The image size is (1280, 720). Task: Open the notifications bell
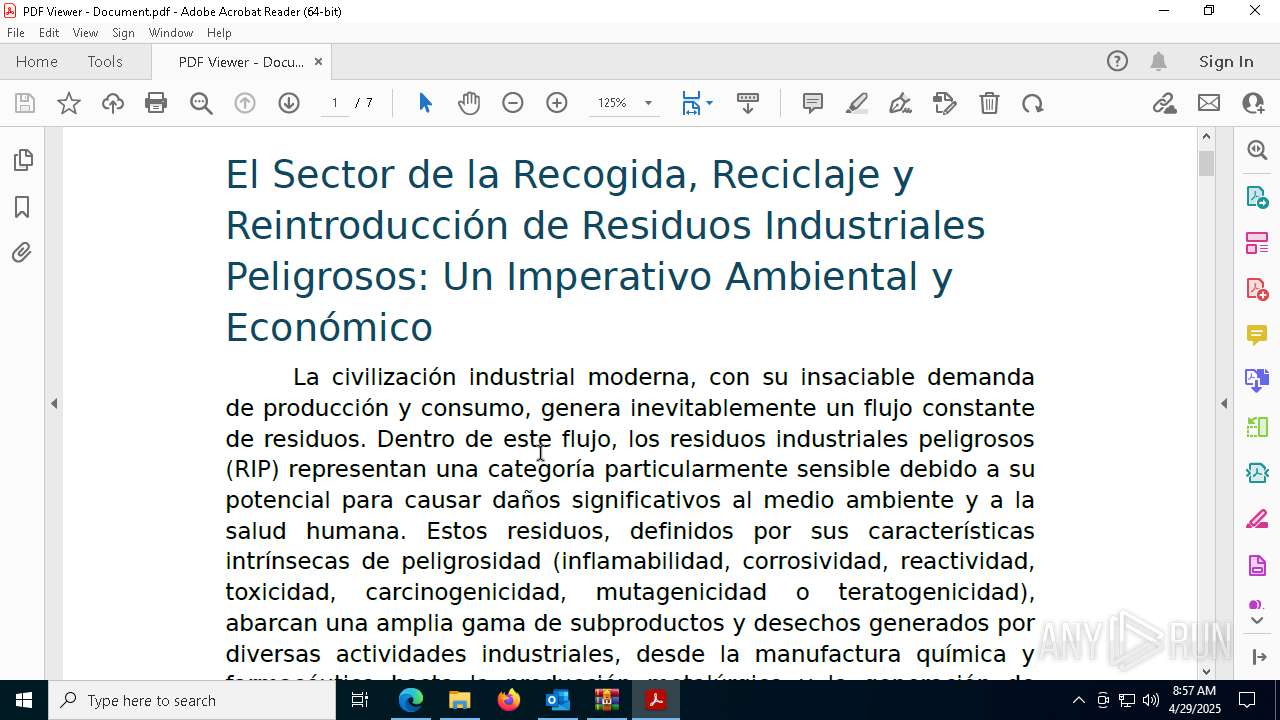1158,62
